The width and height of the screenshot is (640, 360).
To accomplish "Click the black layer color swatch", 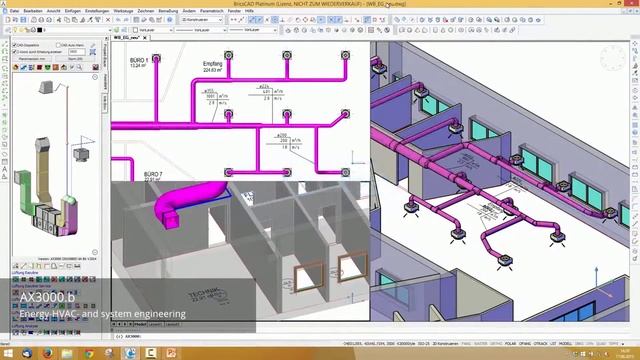I will coord(40,30).
